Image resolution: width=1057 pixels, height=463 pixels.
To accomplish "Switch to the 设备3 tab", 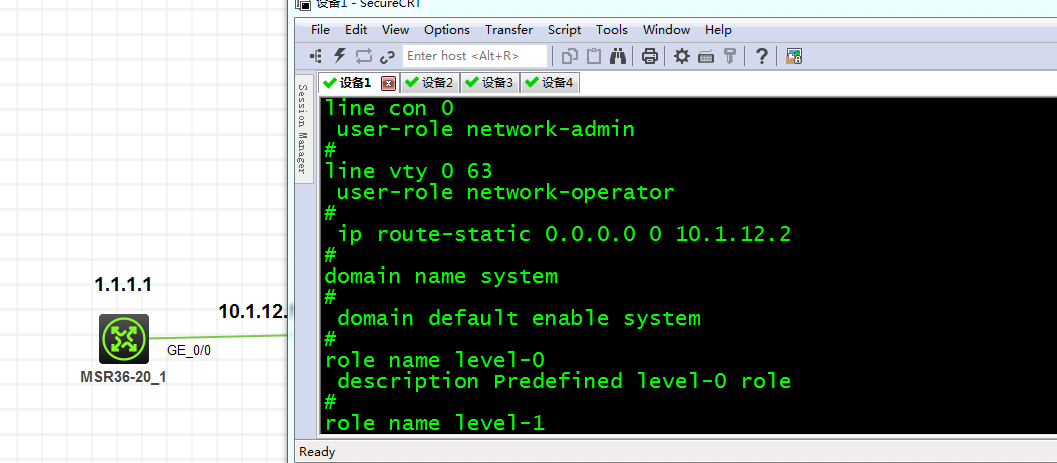I will pyautogui.click(x=490, y=83).
